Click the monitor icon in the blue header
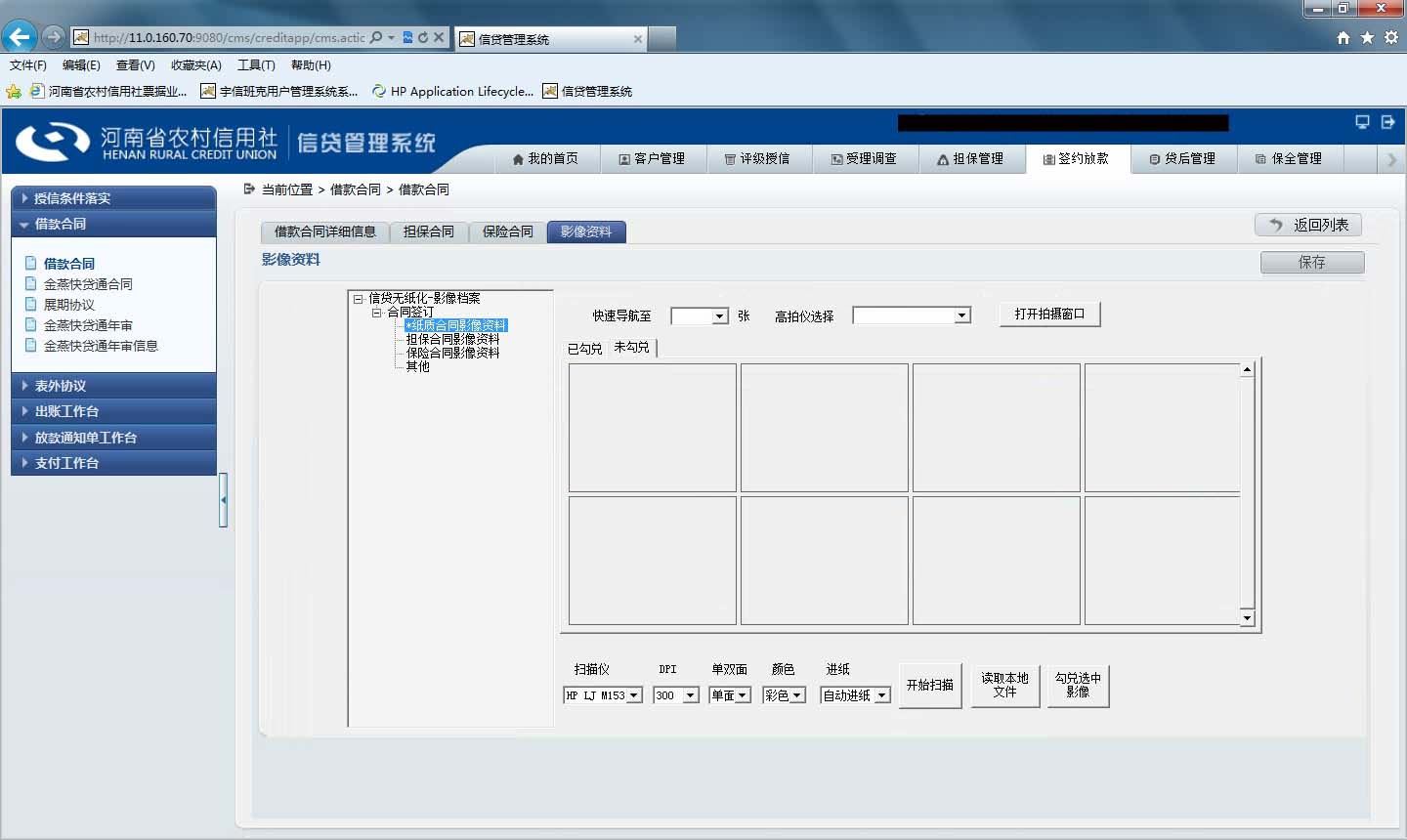The width and height of the screenshot is (1407, 840). tap(1362, 122)
